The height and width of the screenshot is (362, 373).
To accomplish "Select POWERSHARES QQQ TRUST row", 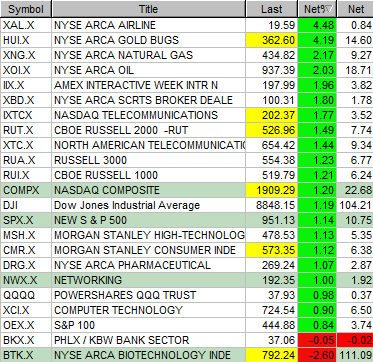I will tap(187, 295).
